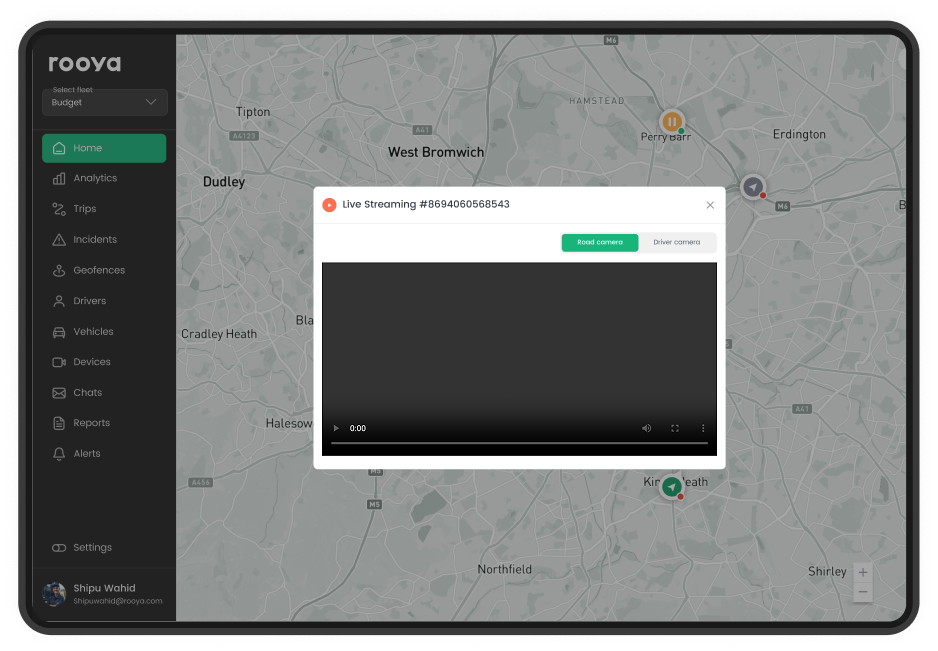The width and height of the screenshot is (938, 651).
Task: Open the Trips route icon
Action: click(59, 209)
